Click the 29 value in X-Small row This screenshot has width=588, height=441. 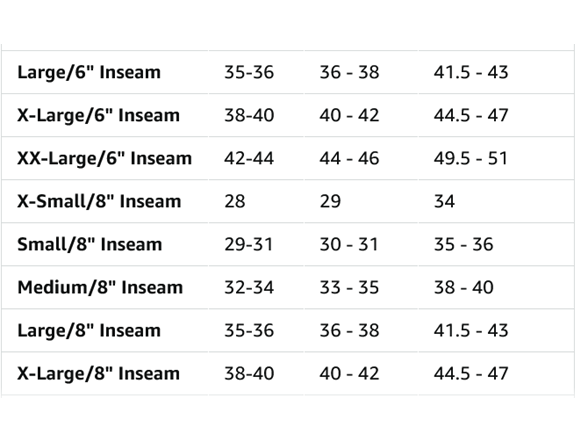pos(330,201)
